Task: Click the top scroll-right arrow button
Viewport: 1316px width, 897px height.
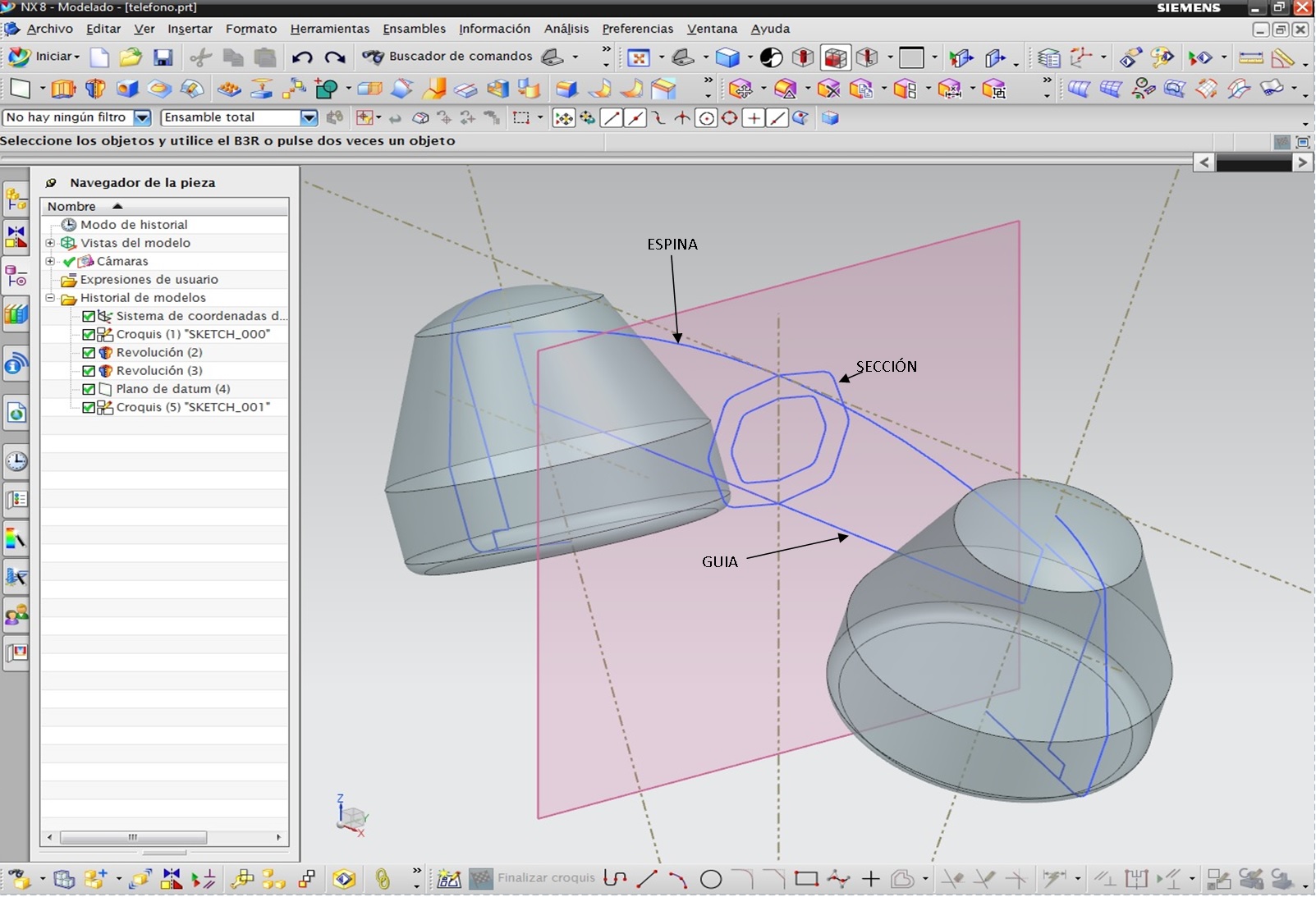Action: point(1302,162)
